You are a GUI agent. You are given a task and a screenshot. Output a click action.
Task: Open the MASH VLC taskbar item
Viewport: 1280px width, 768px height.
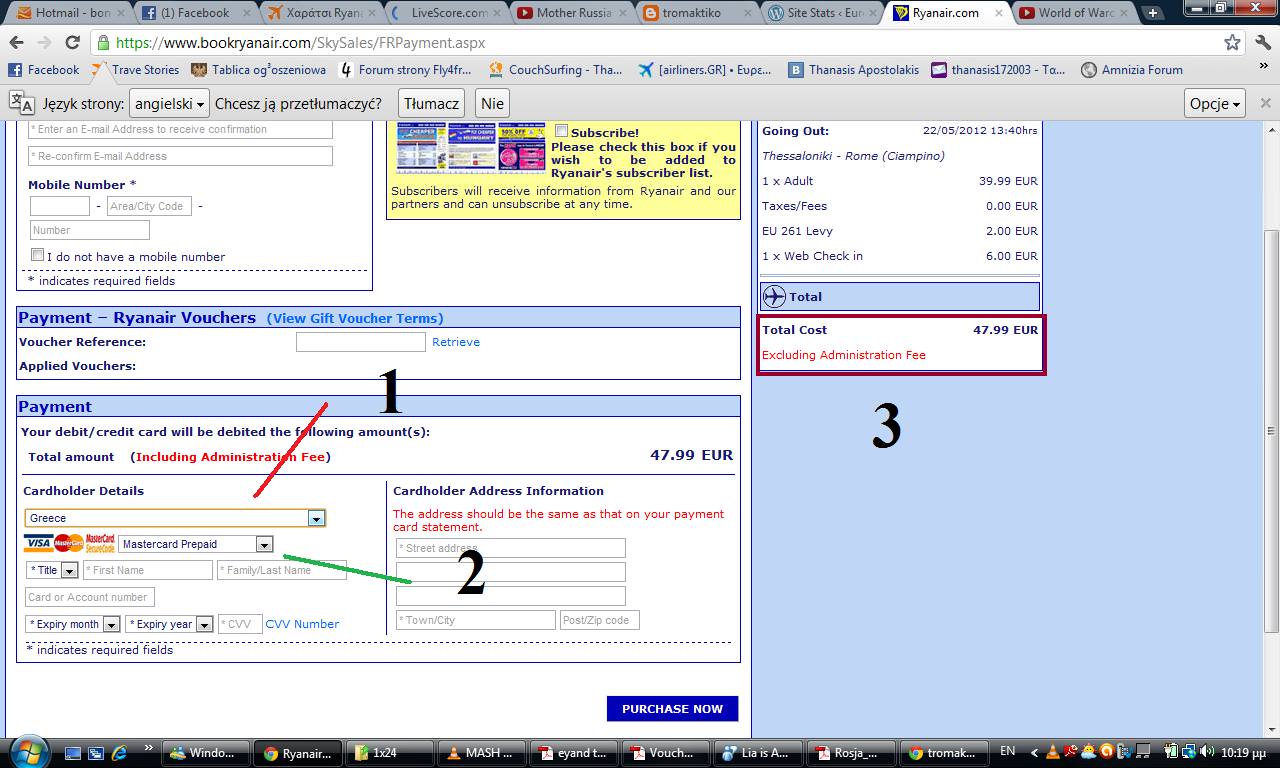(484, 753)
